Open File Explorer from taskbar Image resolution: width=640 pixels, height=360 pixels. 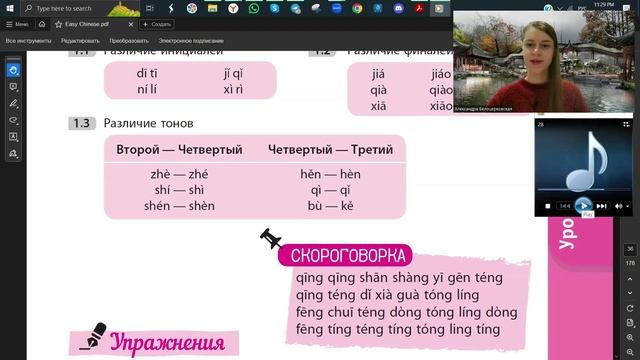pyautogui.click(x=212, y=8)
